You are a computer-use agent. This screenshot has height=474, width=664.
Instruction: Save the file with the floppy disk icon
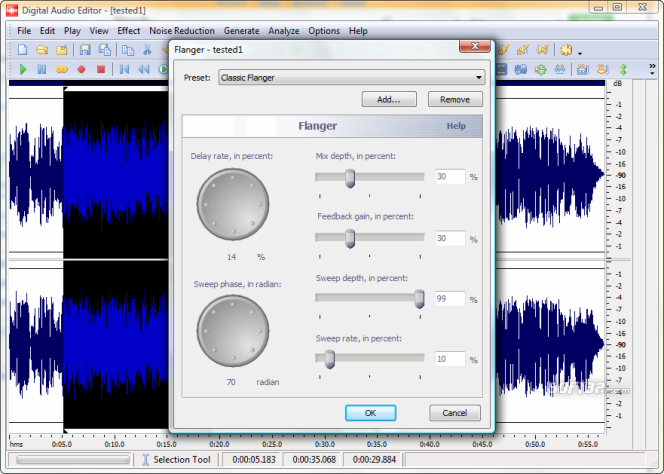[85, 50]
